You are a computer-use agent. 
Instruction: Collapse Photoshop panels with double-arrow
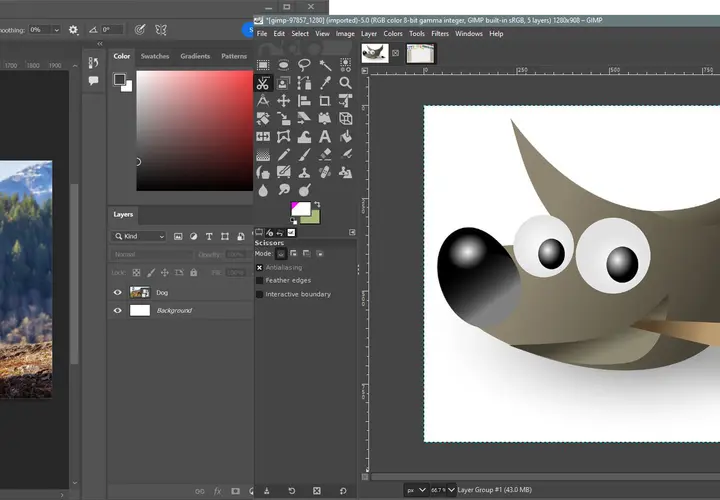tap(100, 44)
